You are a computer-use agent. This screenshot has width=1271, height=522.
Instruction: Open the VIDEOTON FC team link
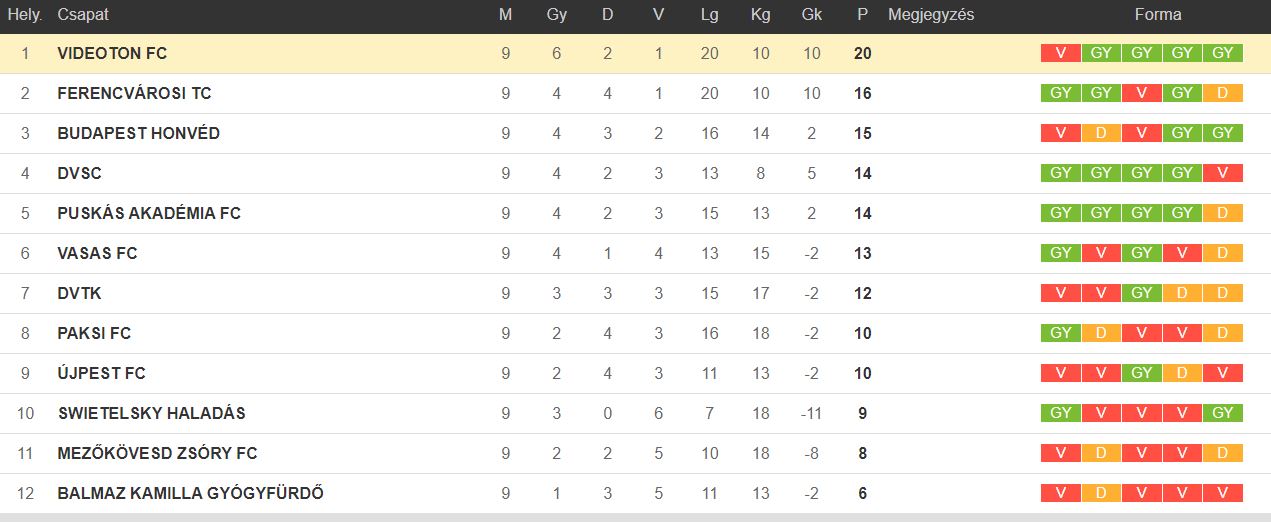[x=112, y=53]
